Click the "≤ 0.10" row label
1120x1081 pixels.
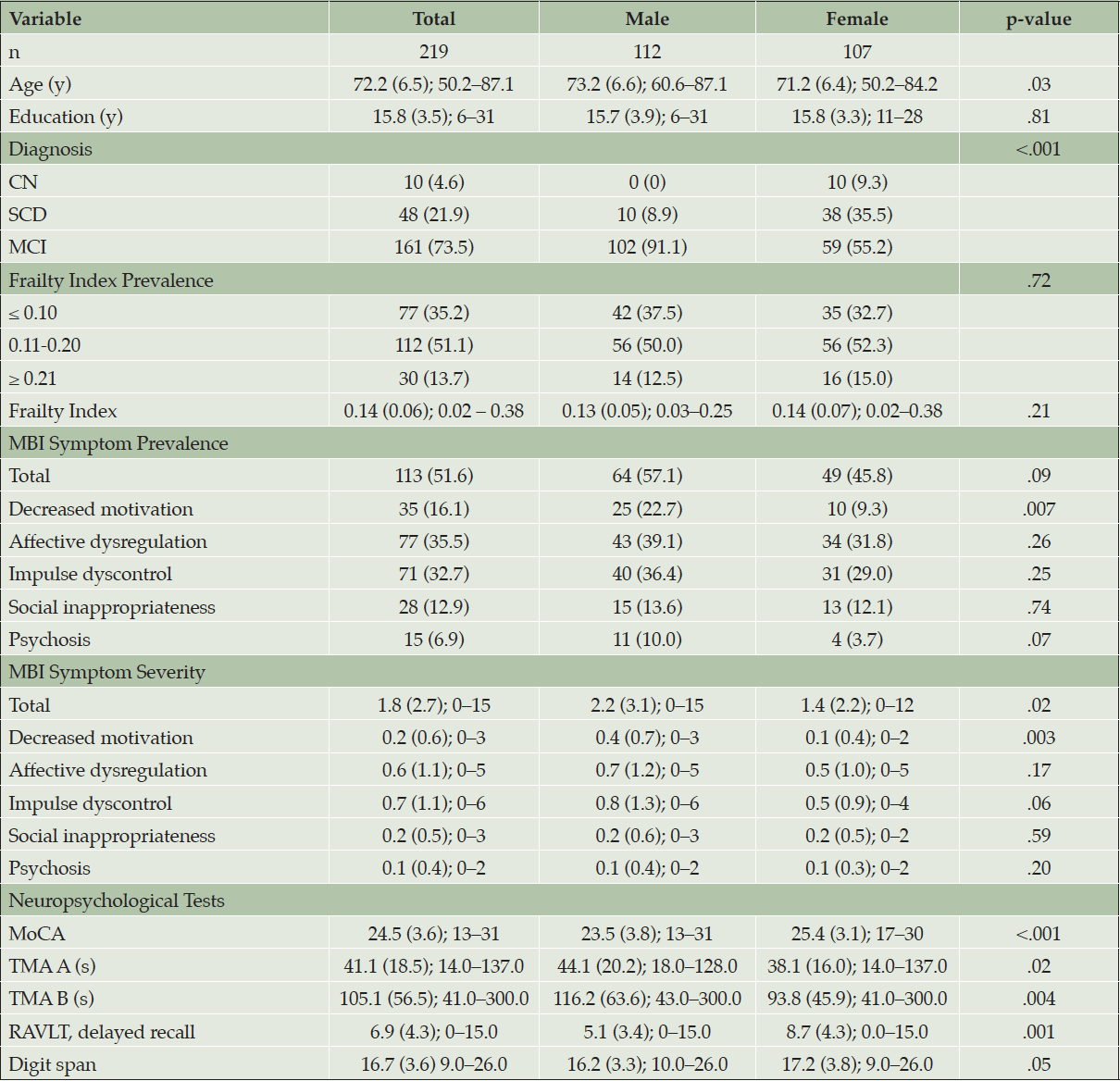pyautogui.click(x=32, y=313)
